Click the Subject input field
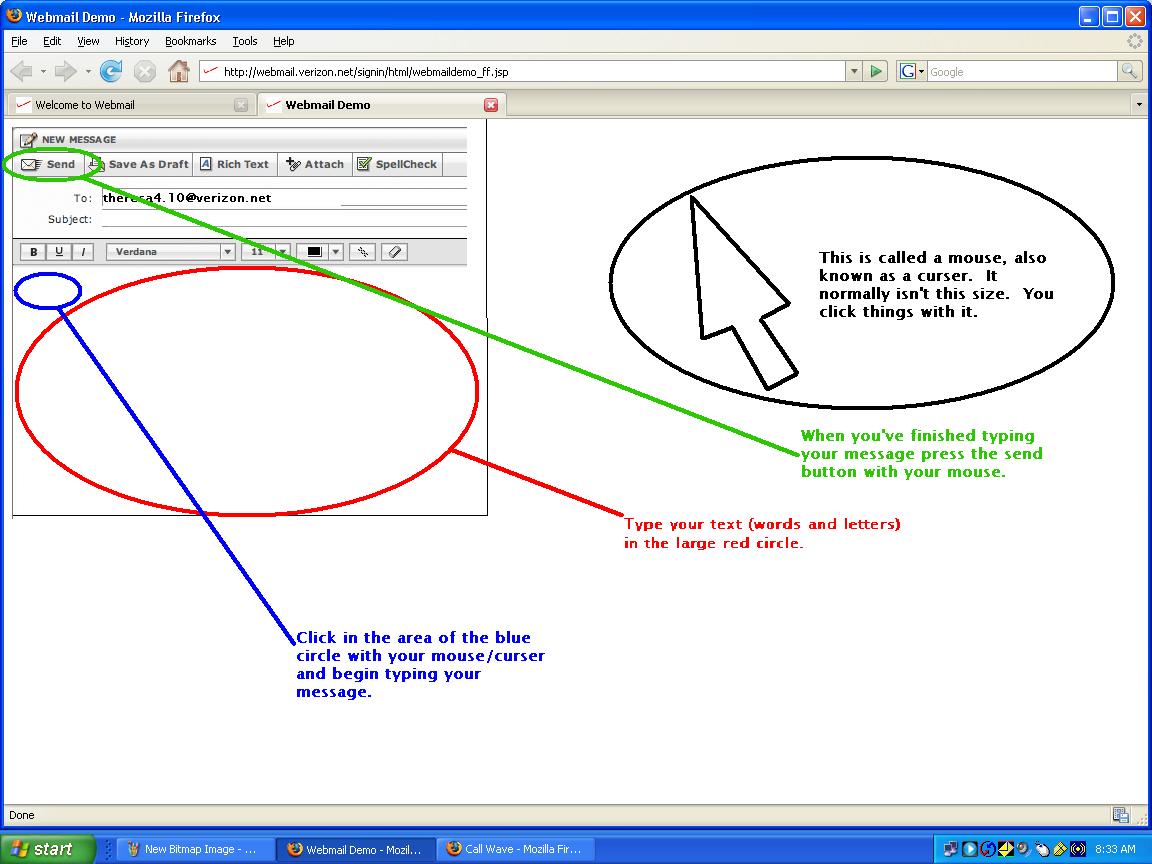Screen dimensions: 1152x864 284,219
